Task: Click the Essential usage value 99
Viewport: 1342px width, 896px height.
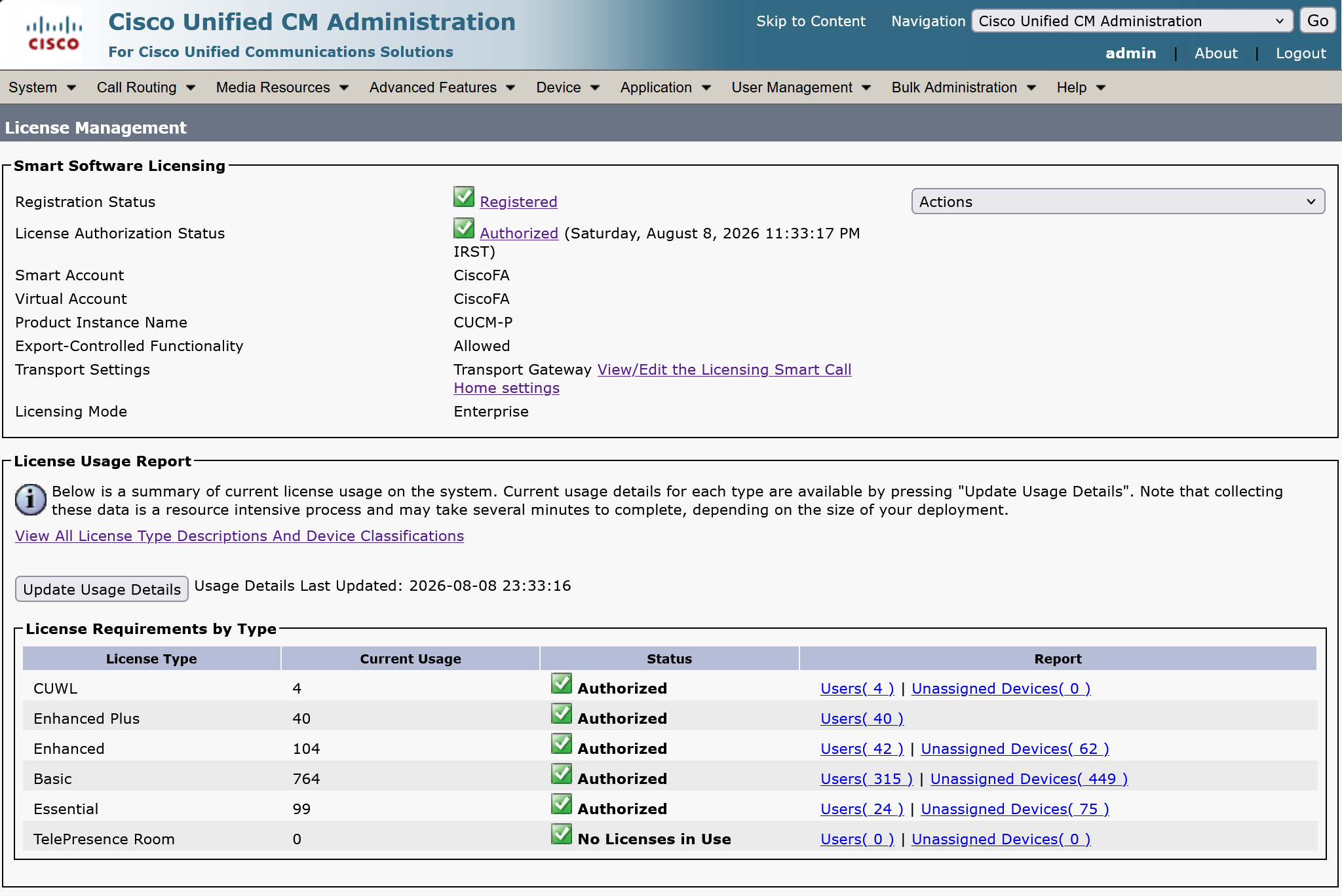Action: 301,810
